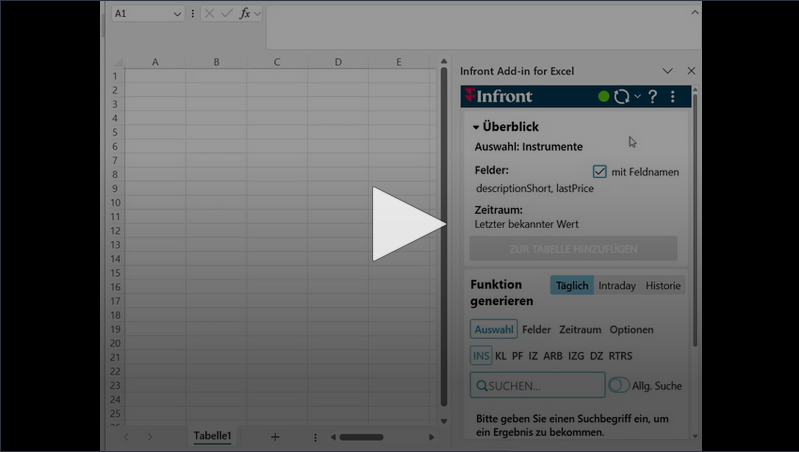This screenshot has height=452, width=799.
Task: Open the Zeitraum step
Action: click(x=580, y=330)
